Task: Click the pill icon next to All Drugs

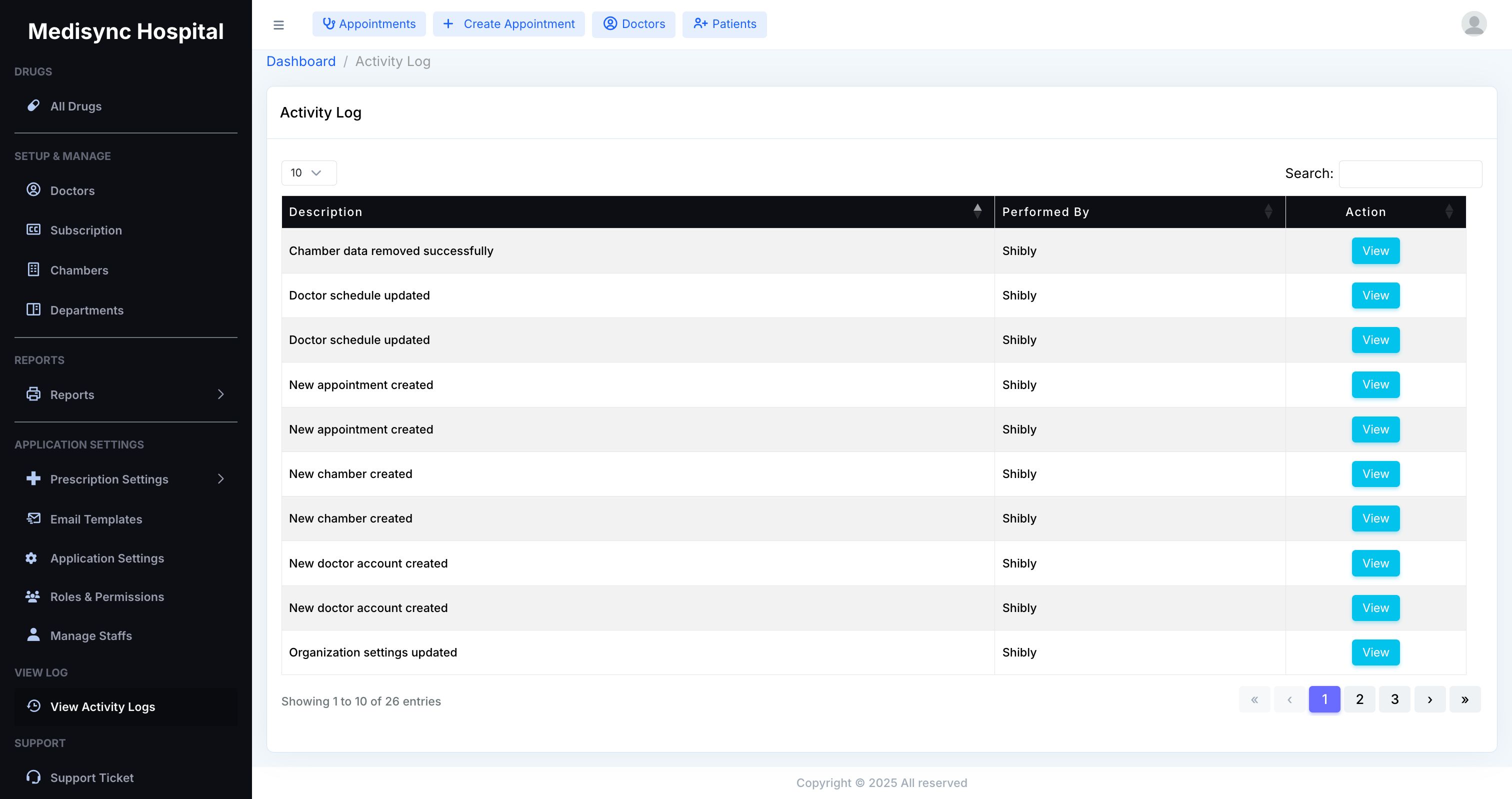Action: tap(33, 105)
